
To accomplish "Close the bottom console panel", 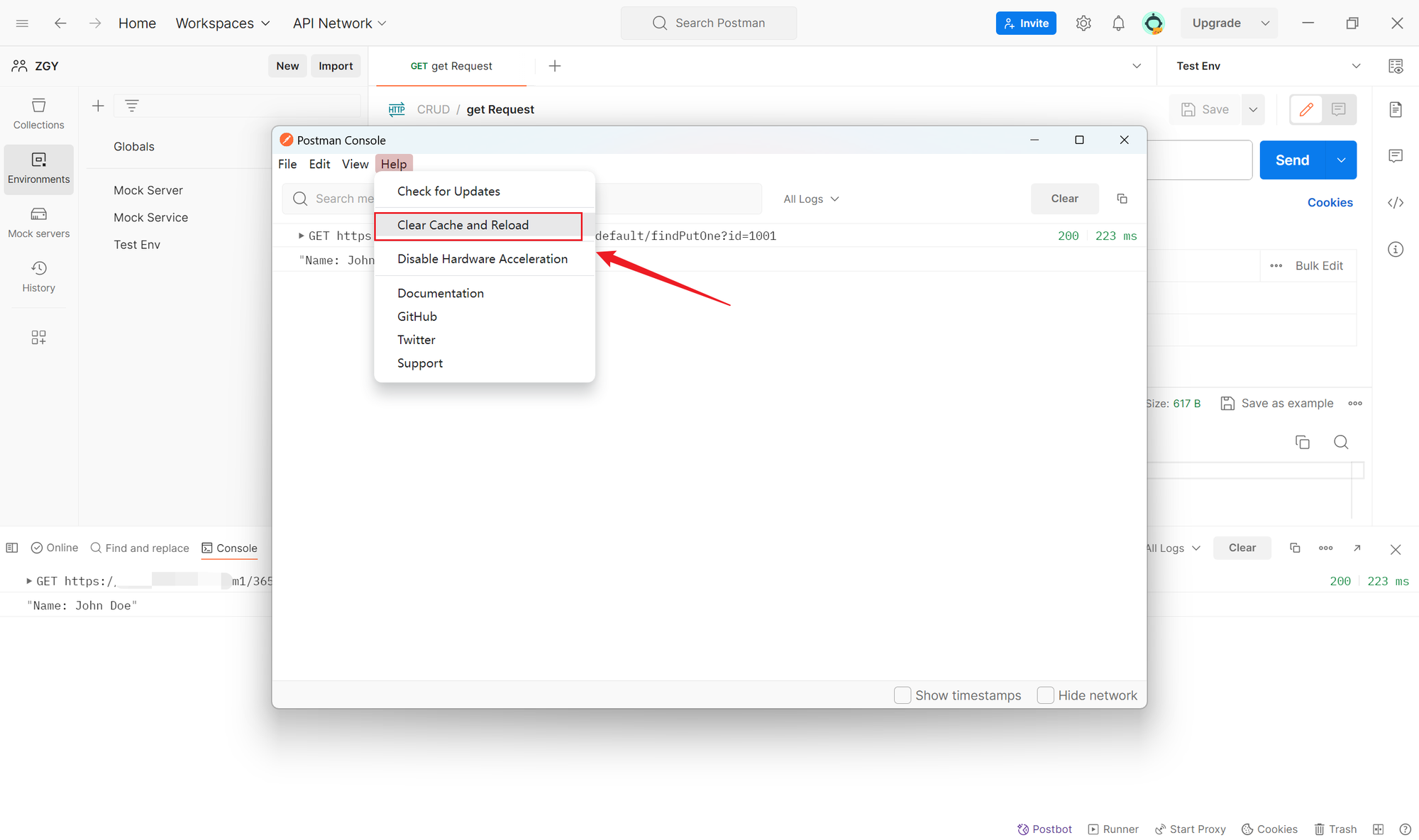I will click(1396, 549).
